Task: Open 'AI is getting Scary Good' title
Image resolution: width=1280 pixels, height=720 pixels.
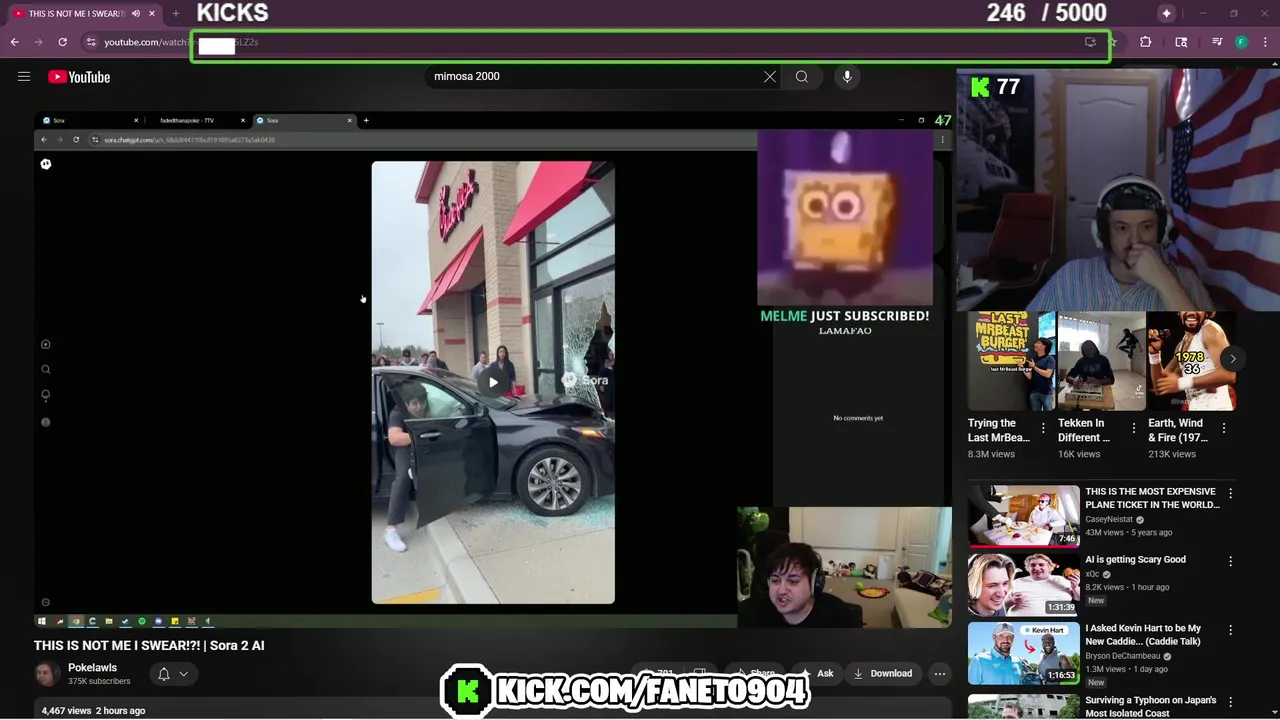Action: point(1135,559)
